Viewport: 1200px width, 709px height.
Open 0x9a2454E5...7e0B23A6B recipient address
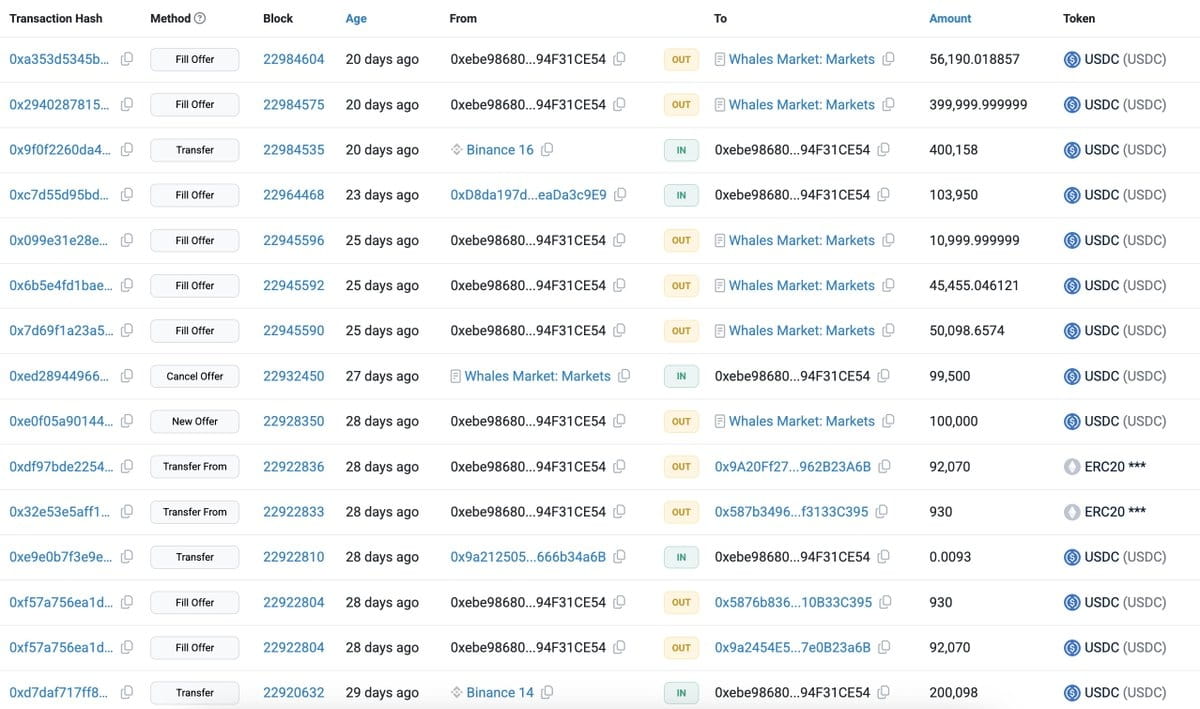click(793, 647)
